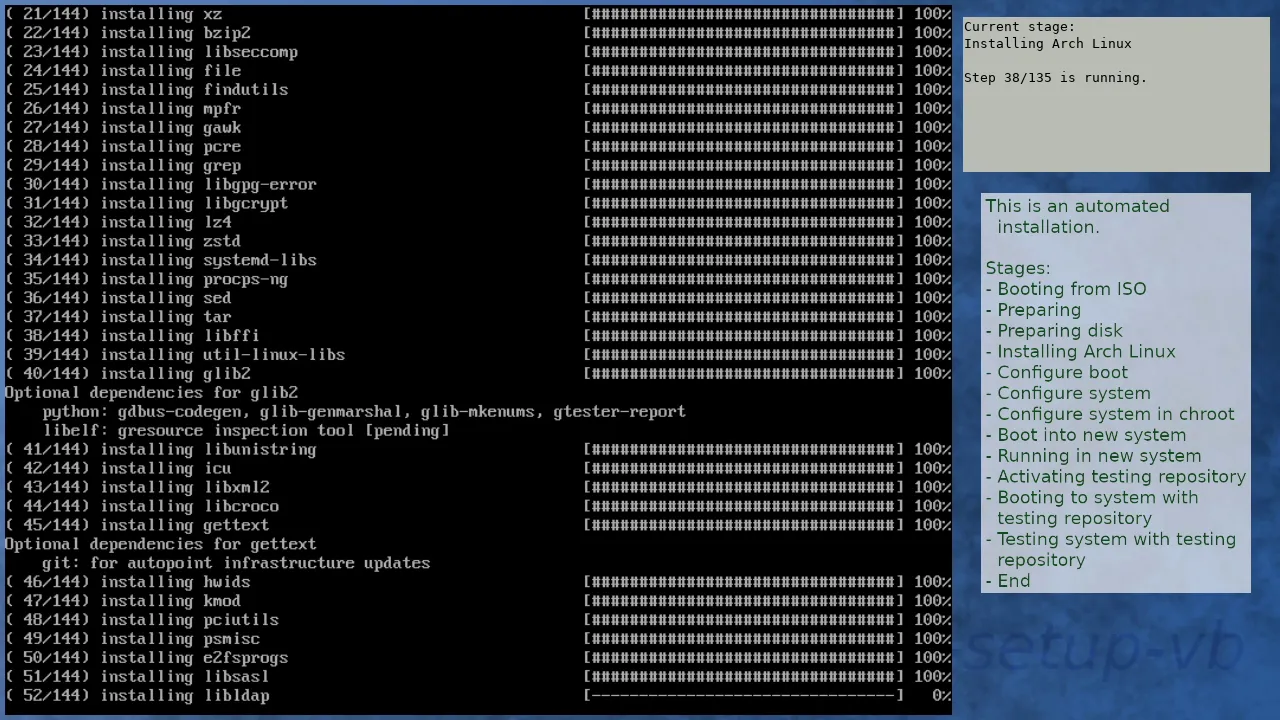Click the 'Current stage:' label

pos(1020,27)
